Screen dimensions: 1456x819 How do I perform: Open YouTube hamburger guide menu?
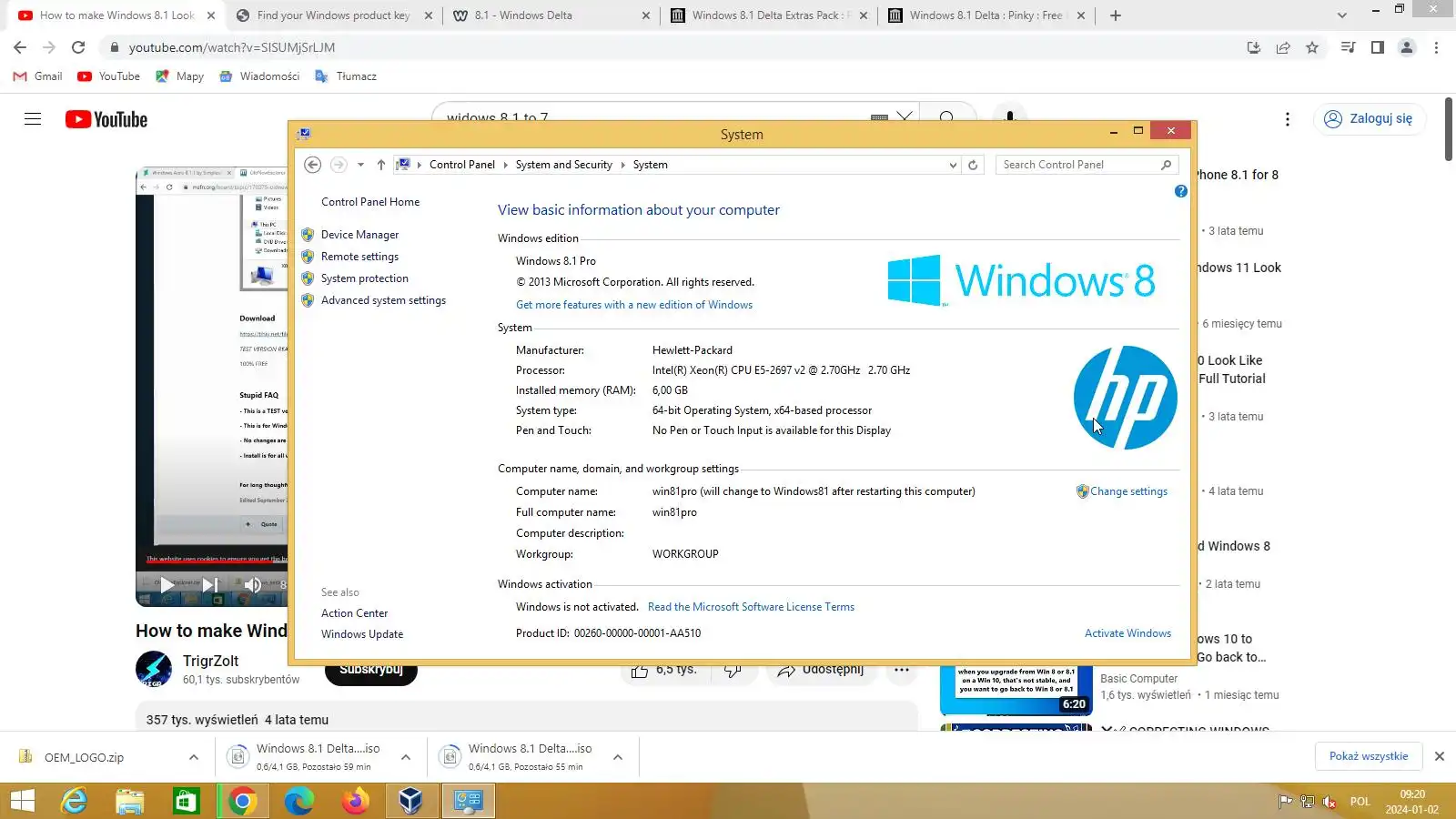(x=33, y=119)
